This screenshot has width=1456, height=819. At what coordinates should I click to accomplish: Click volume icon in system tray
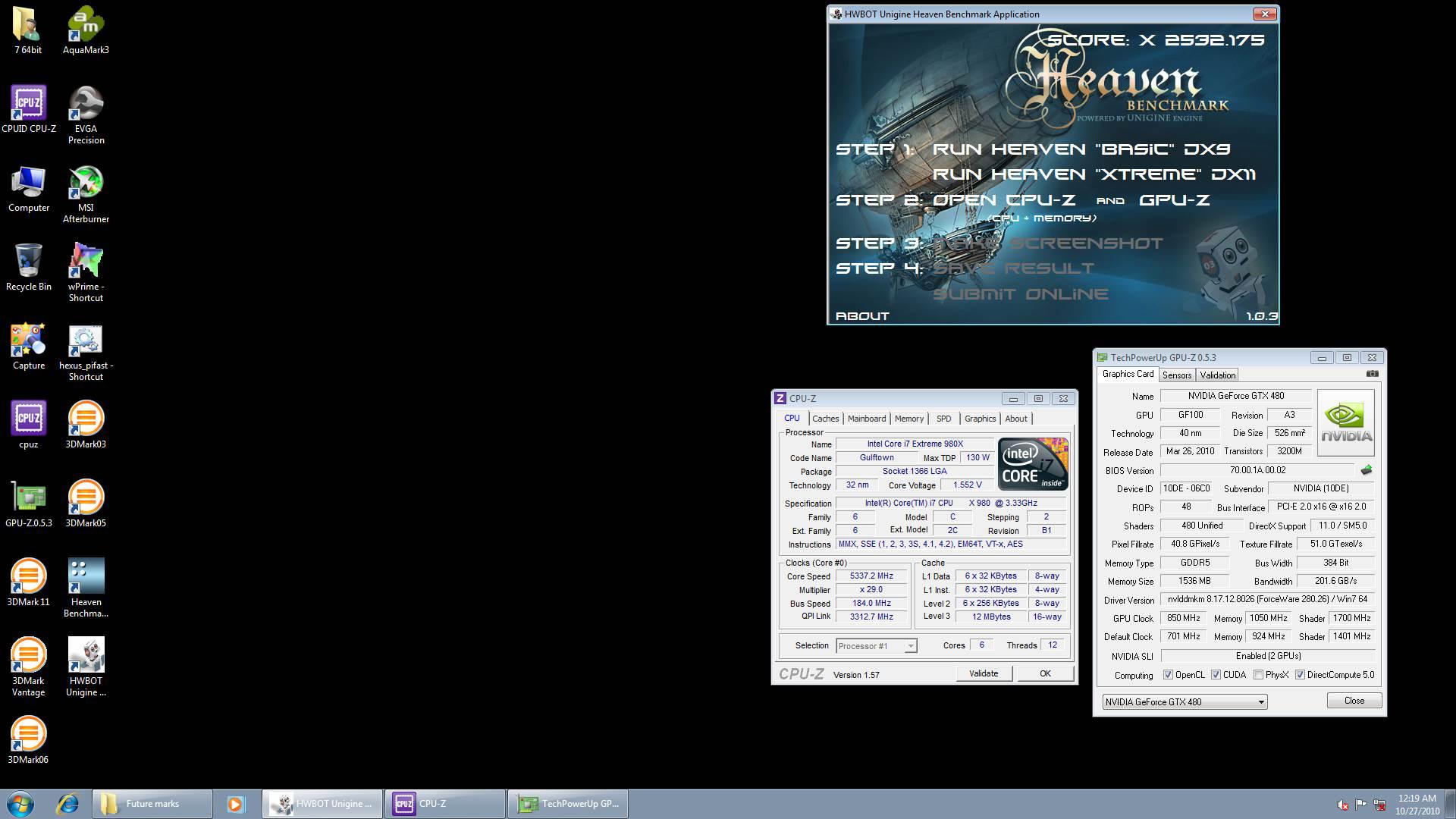1343,805
